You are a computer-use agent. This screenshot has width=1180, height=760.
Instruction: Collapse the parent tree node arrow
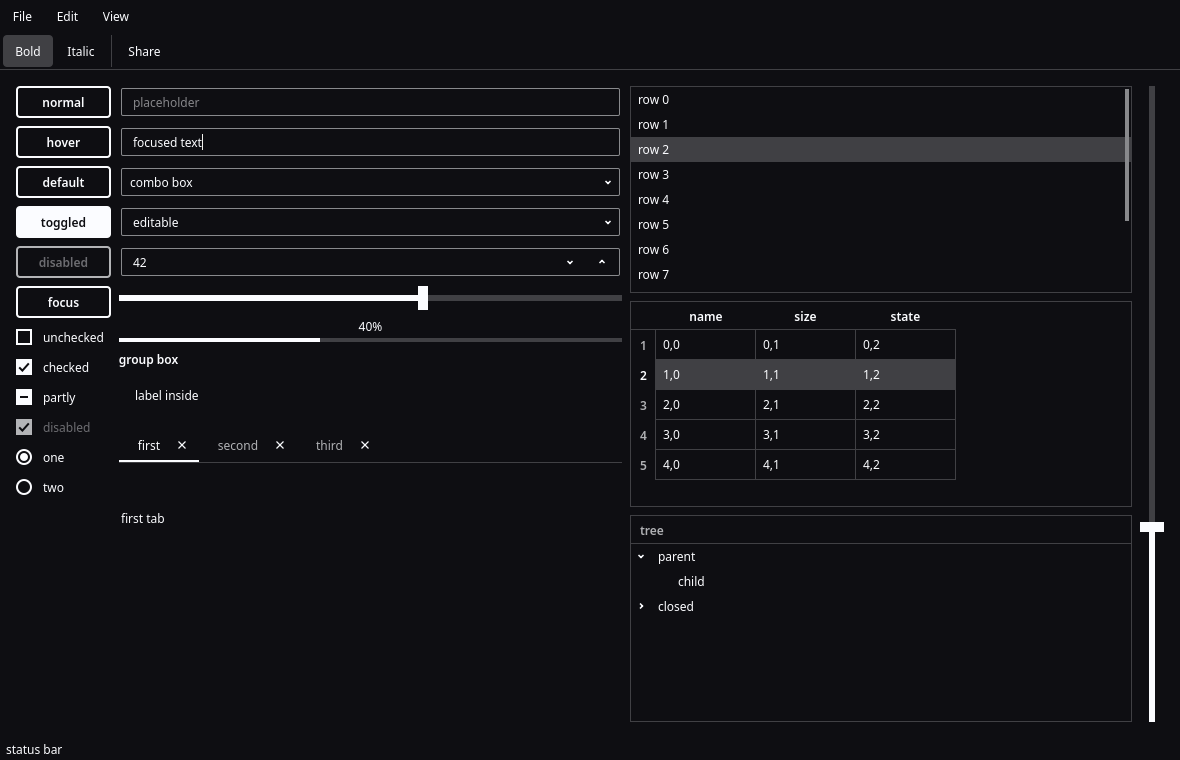click(x=641, y=557)
